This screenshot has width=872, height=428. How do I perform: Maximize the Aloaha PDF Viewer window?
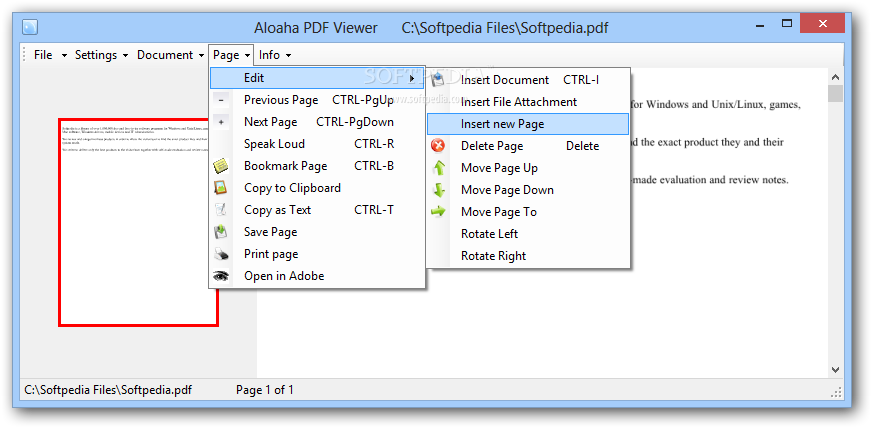[786, 23]
